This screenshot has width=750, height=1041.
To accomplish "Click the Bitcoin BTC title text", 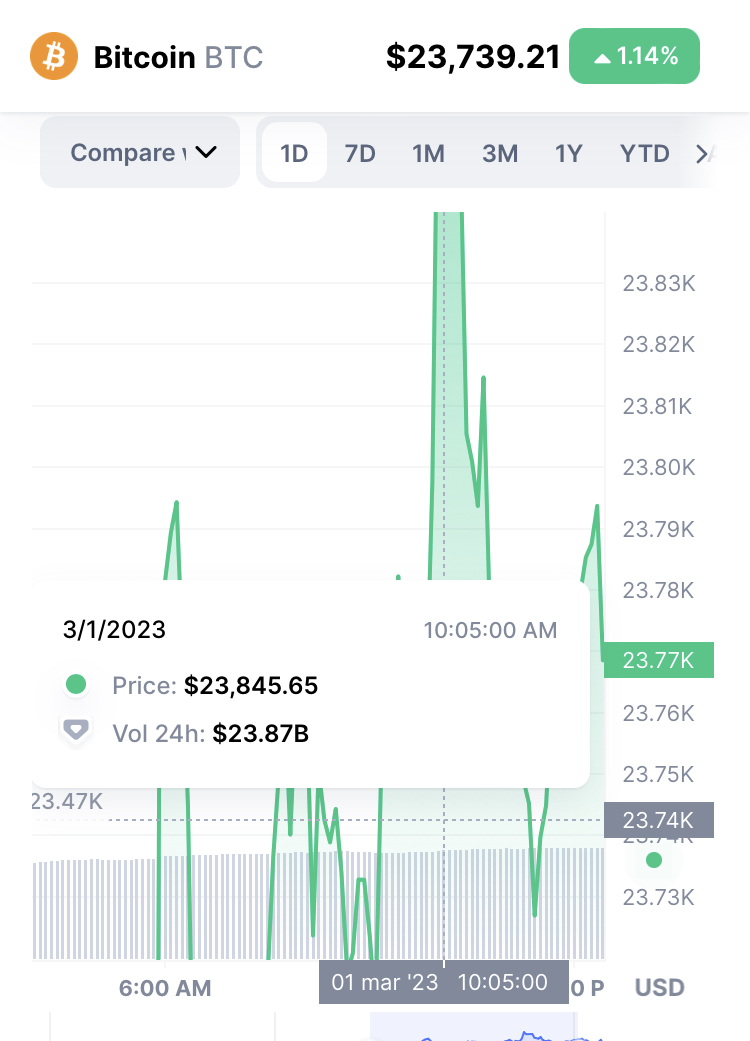I will [178, 57].
